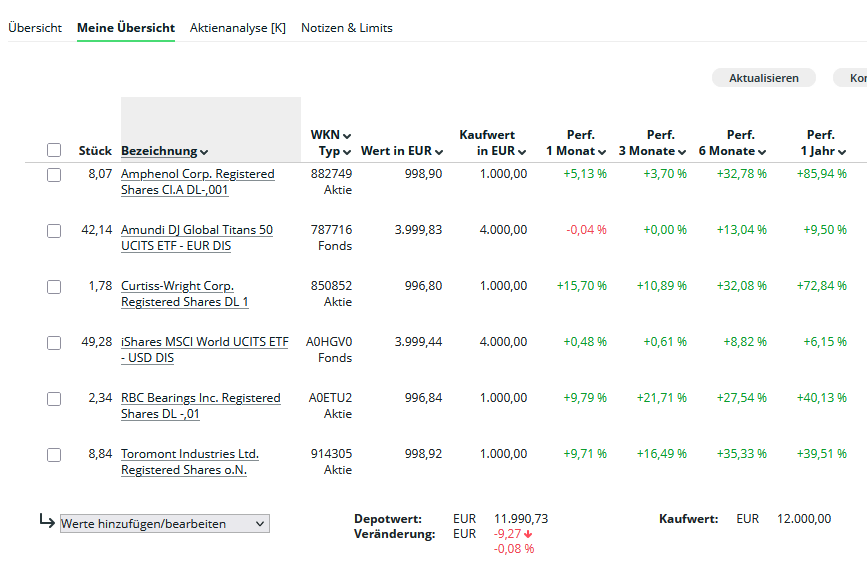Click Wert value 3.999,44

pyautogui.click(x=419, y=342)
